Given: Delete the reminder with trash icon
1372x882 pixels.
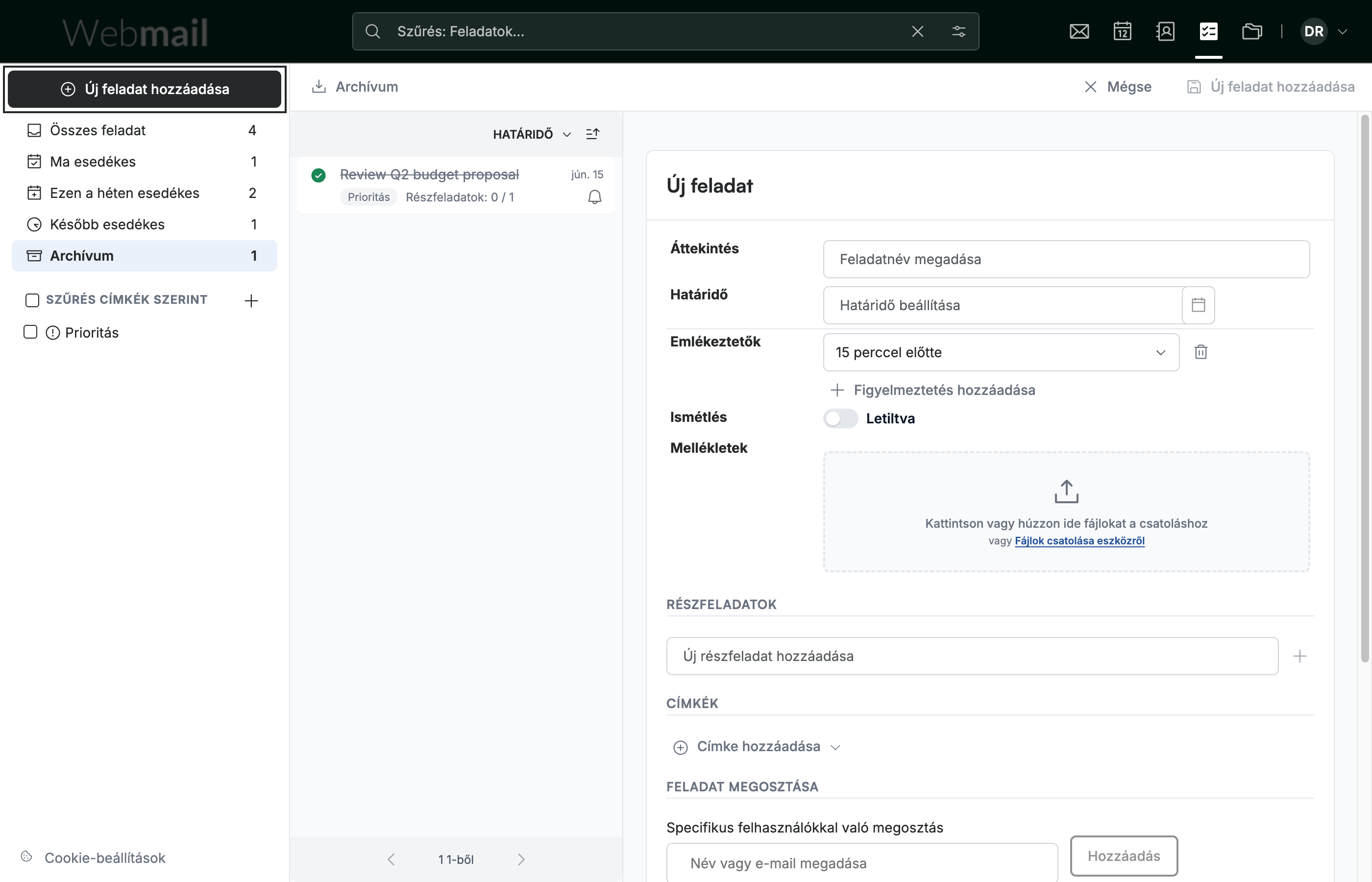Looking at the screenshot, I should click(x=1201, y=352).
